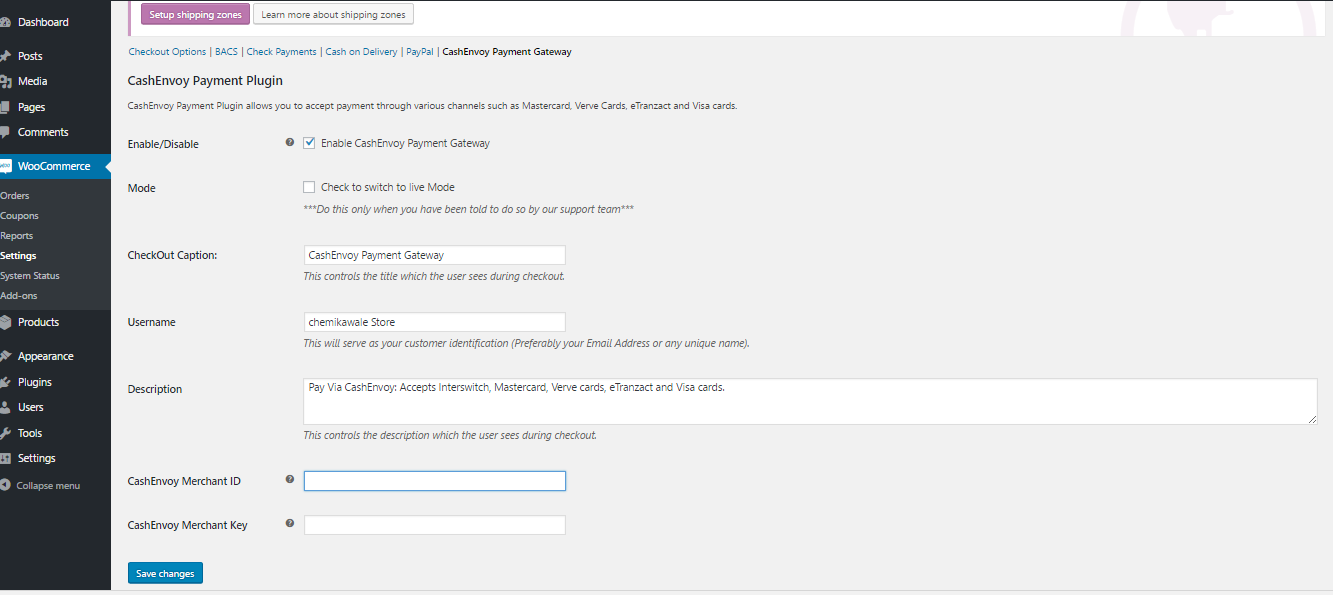Open the Checkout Options link

click(x=167, y=52)
